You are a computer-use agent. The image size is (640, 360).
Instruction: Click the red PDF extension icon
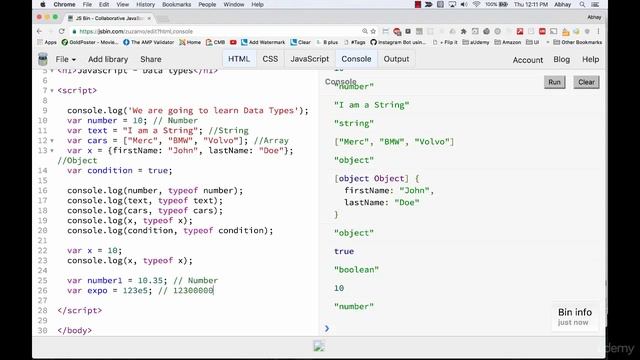(520, 31)
